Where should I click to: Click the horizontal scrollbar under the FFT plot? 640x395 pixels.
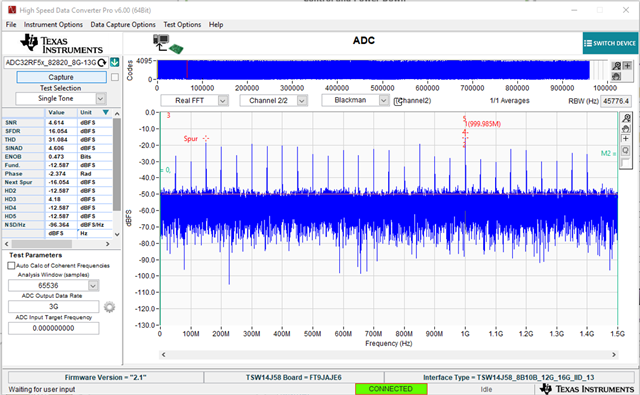coord(388,355)
